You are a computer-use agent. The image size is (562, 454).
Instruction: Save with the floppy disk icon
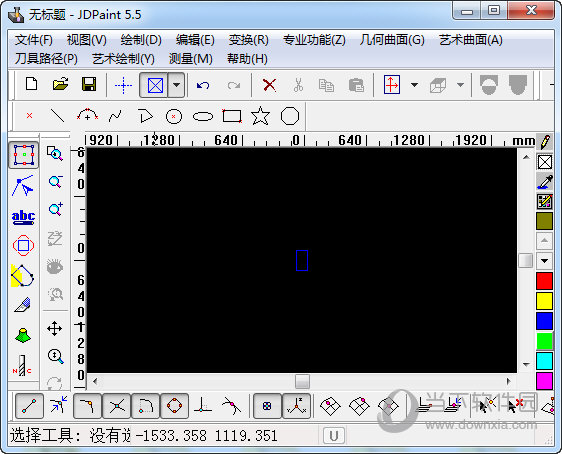[89, 85]
